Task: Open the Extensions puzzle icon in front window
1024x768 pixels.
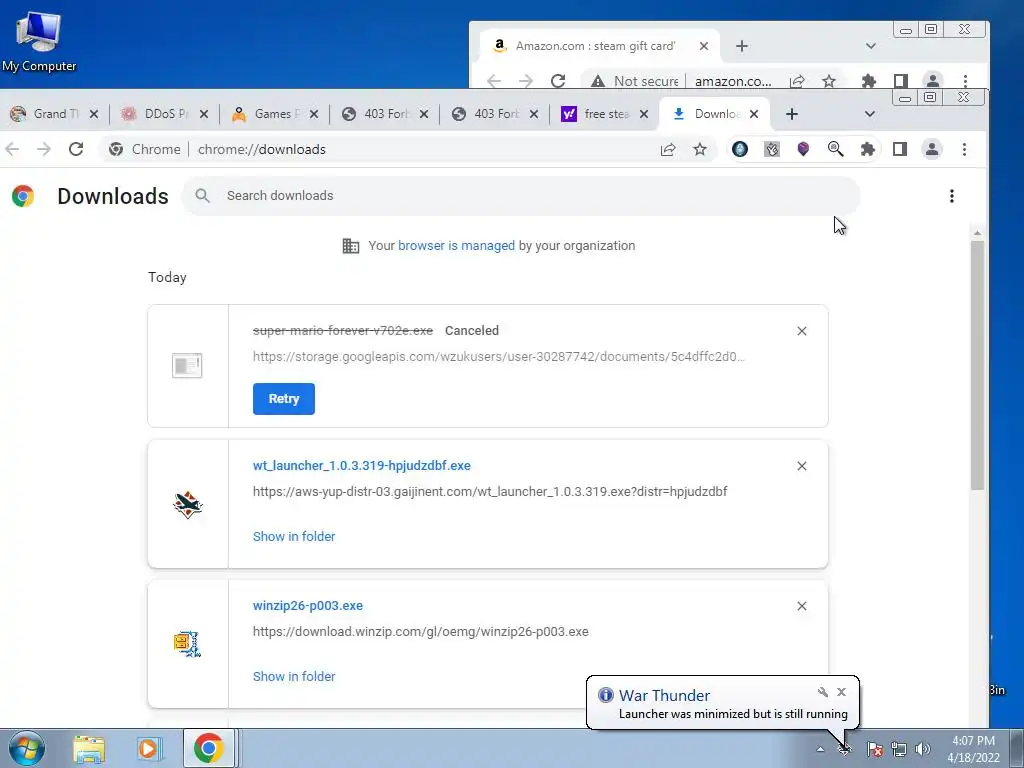Action: click(x=867, y=149)
